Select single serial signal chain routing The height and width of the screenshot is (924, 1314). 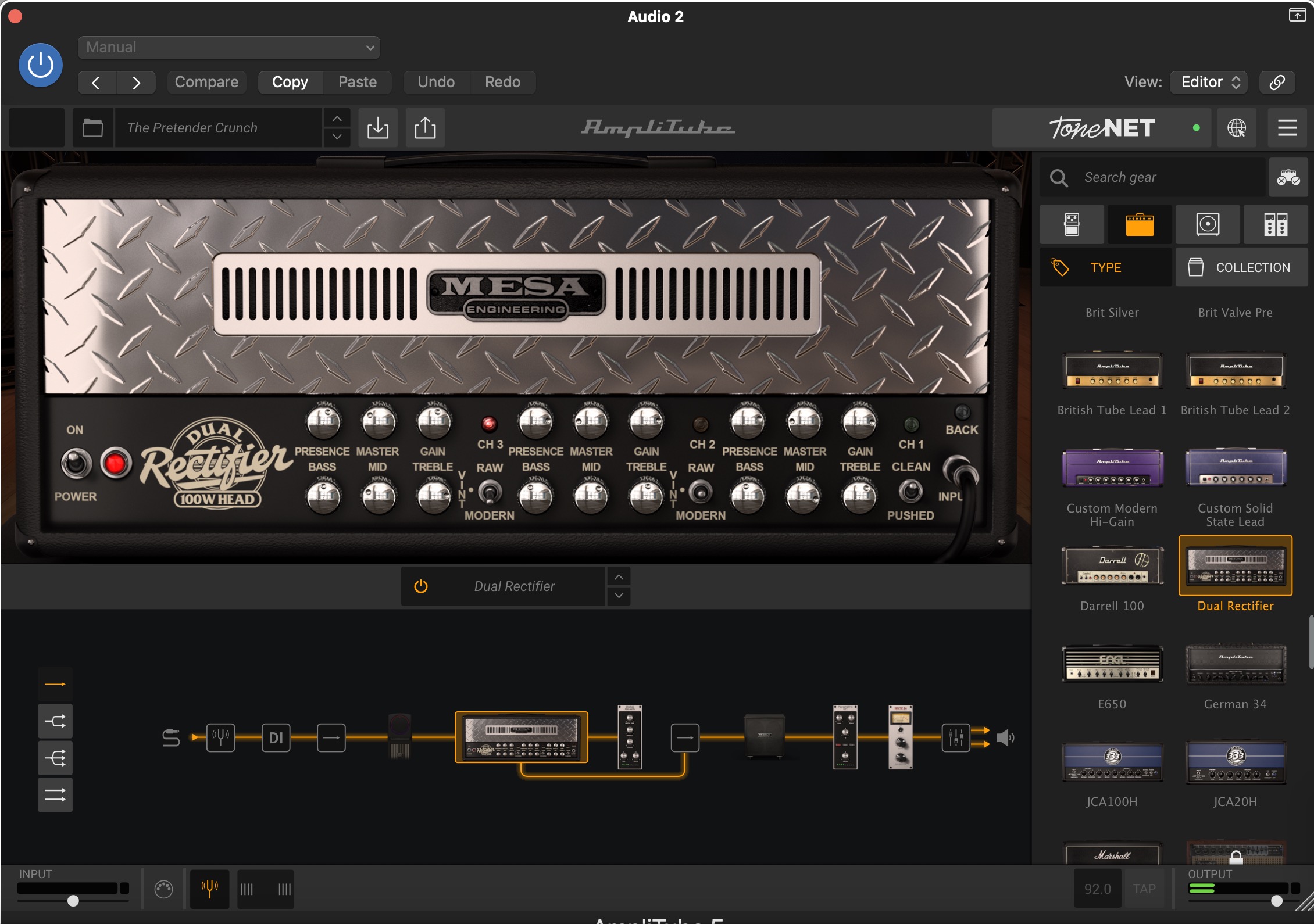click(x=55, y=685)
